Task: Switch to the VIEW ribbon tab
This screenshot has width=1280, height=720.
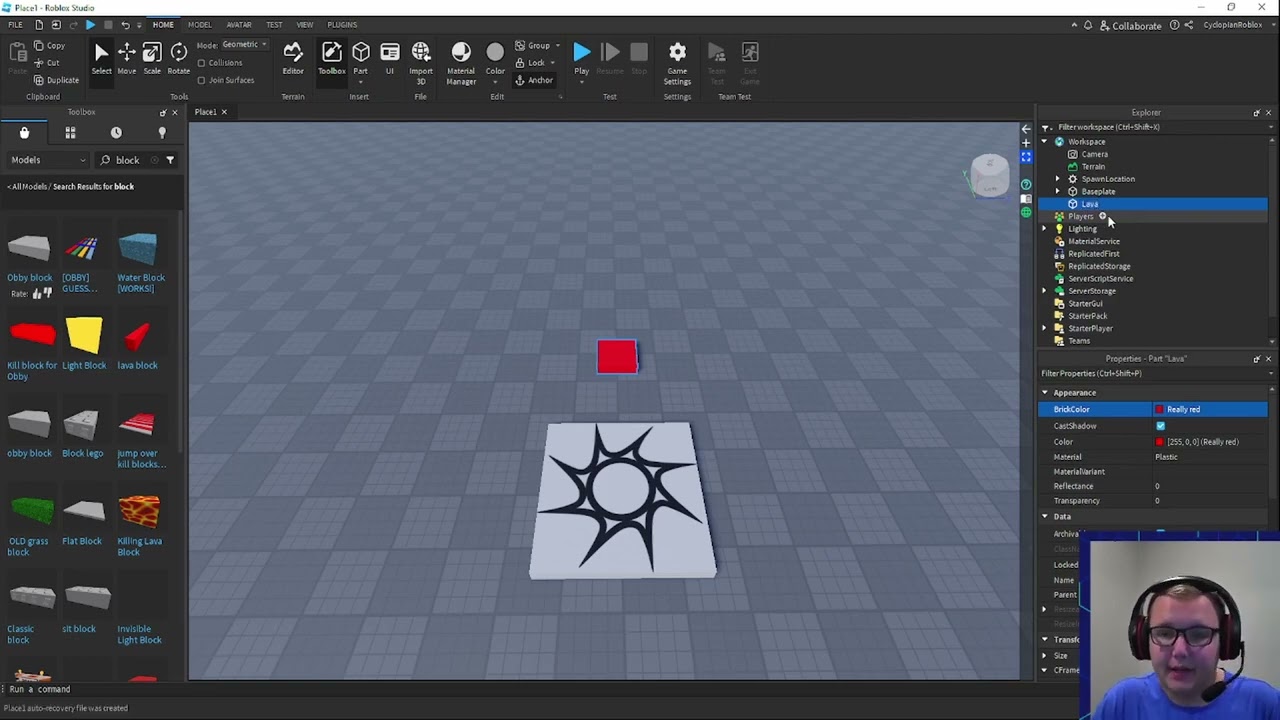Action: pos(304,24)
